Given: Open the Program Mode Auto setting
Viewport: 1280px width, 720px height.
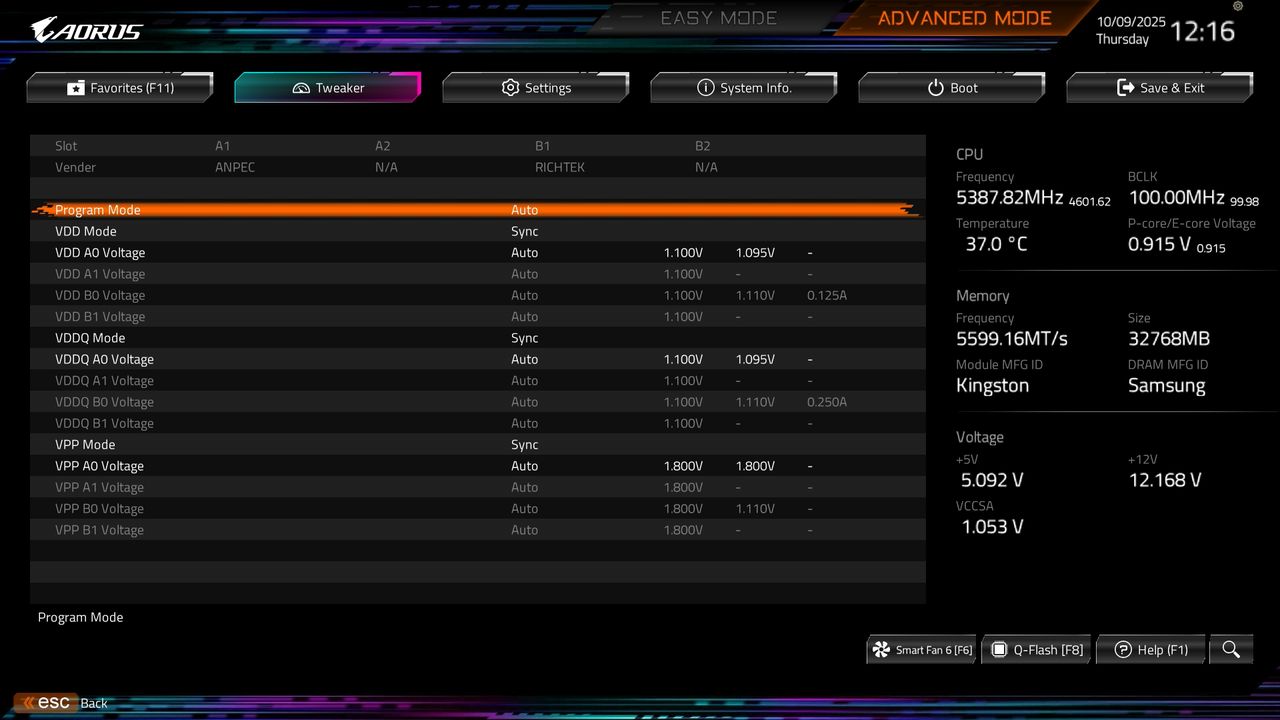Looking at the screenshot, I should click(525, 210).
